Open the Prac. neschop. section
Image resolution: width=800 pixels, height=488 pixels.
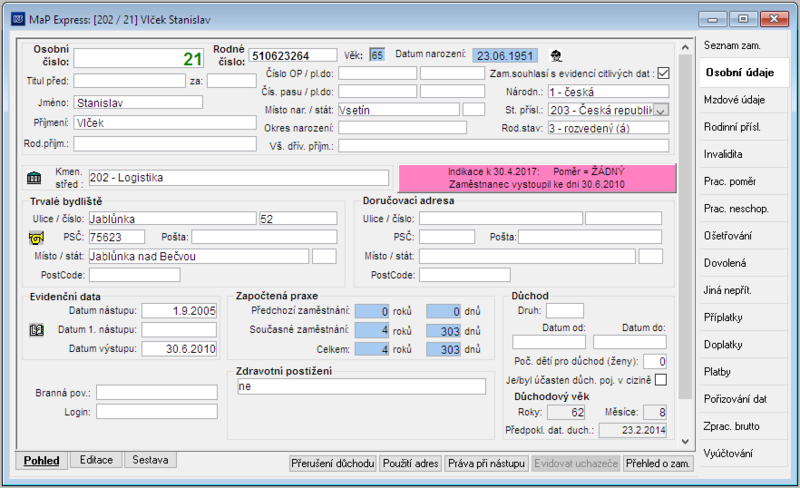pos(742,209)
